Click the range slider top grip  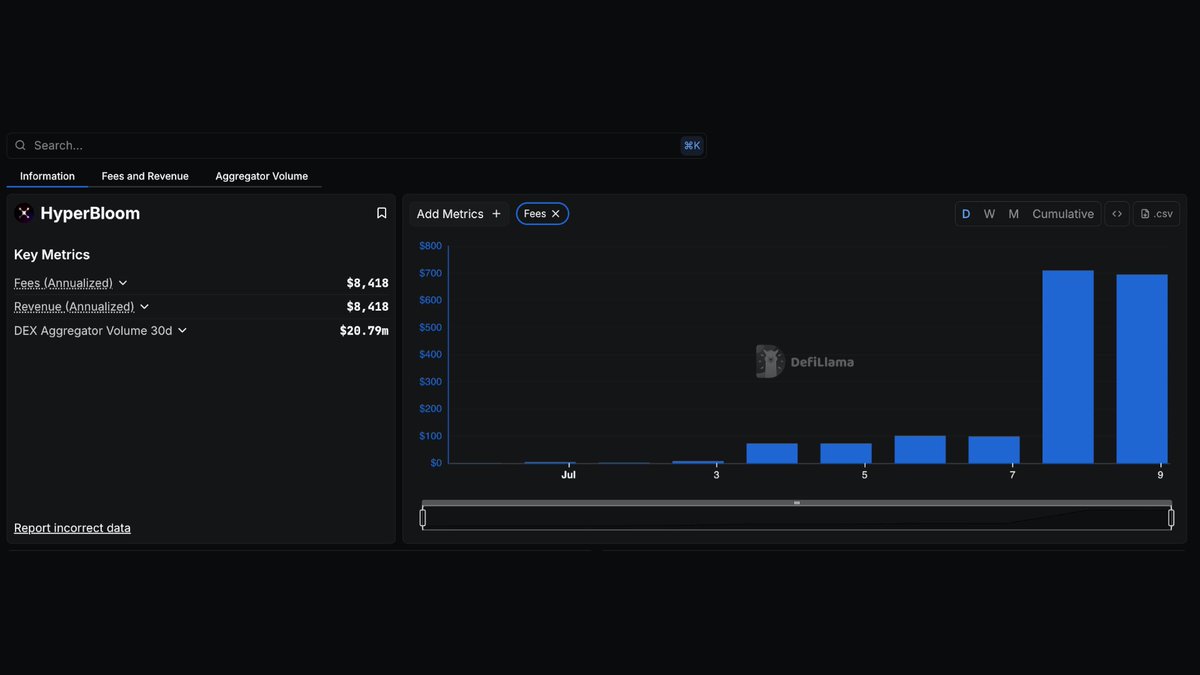coord(797,503)
